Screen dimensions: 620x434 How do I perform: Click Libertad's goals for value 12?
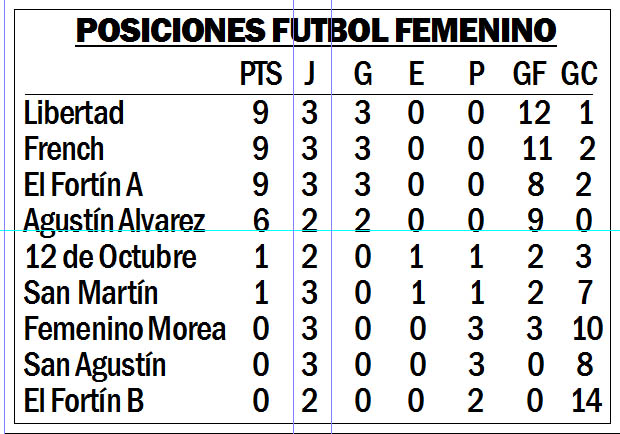point(534,113)
